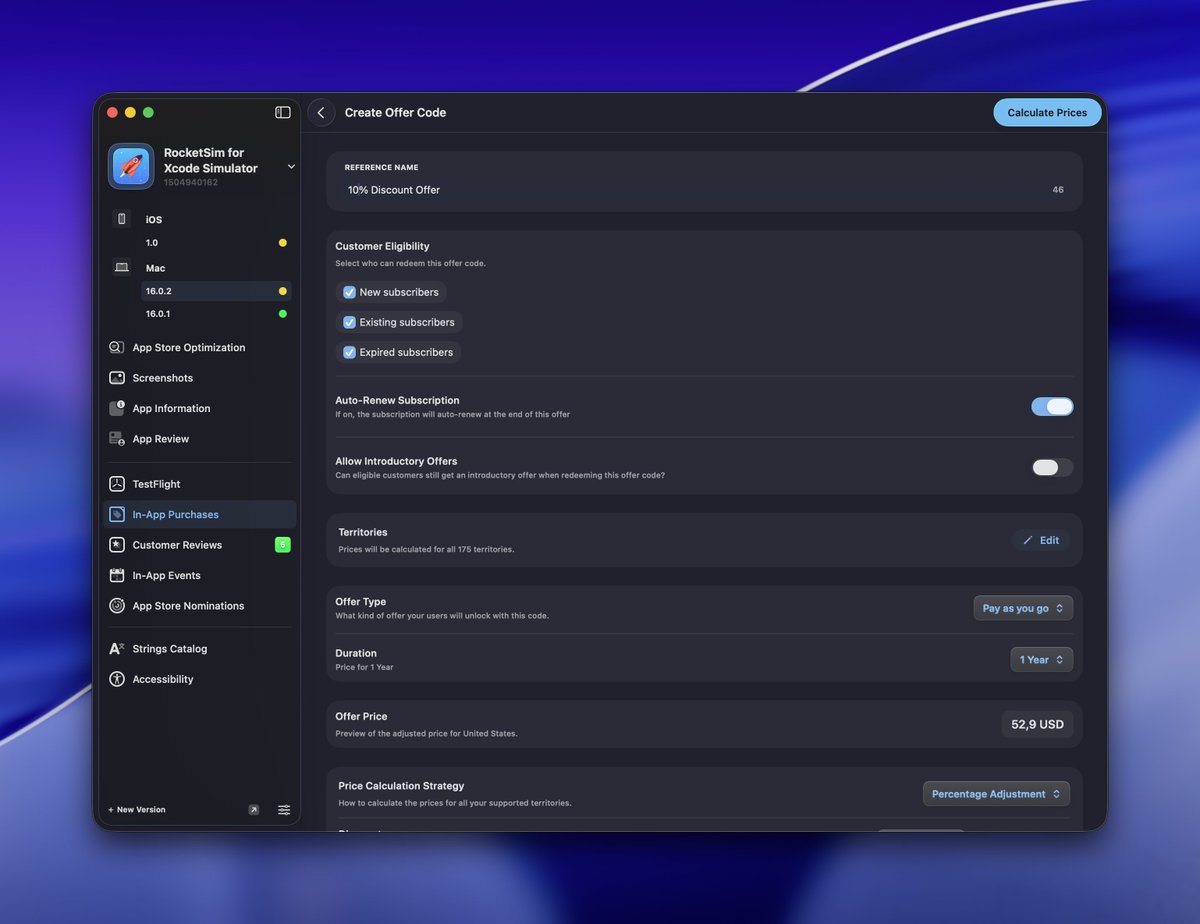
Task: Uncheck Existing subscribers checkbox
Action: [349, 322]
